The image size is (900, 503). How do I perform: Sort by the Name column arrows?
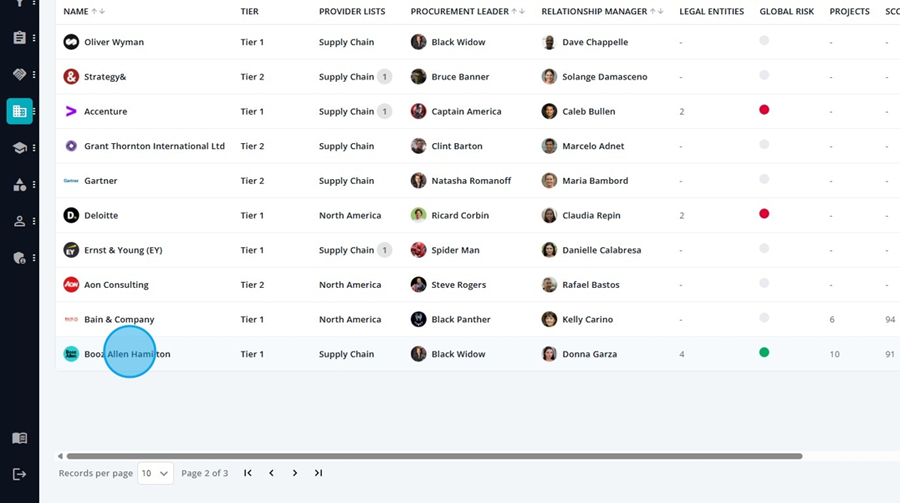pos(98,11)
